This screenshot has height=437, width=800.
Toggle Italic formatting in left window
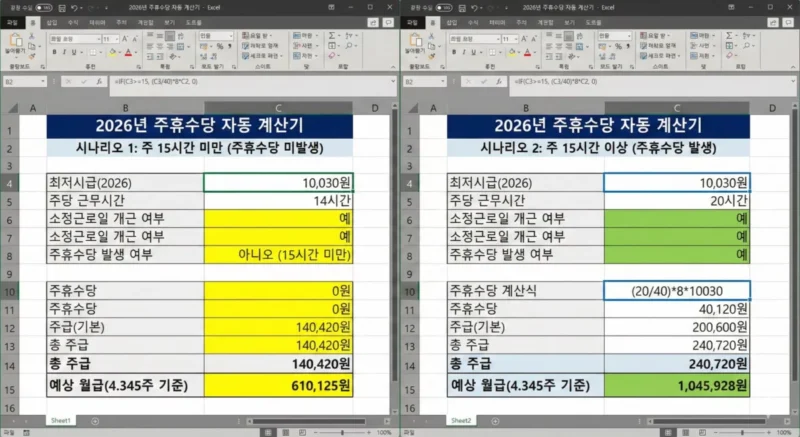click(64, 52)
